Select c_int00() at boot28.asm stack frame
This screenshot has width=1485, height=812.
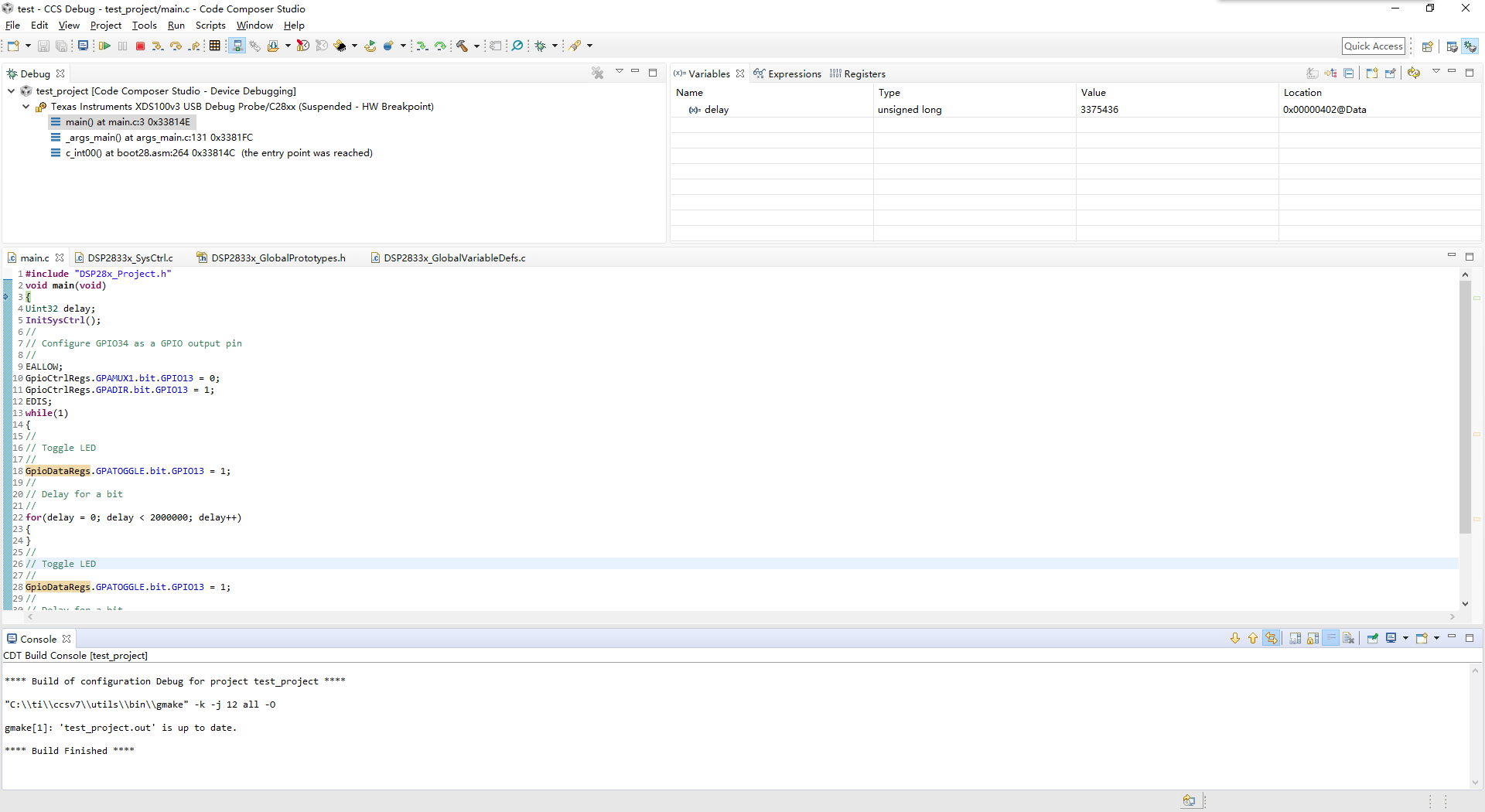211,153
